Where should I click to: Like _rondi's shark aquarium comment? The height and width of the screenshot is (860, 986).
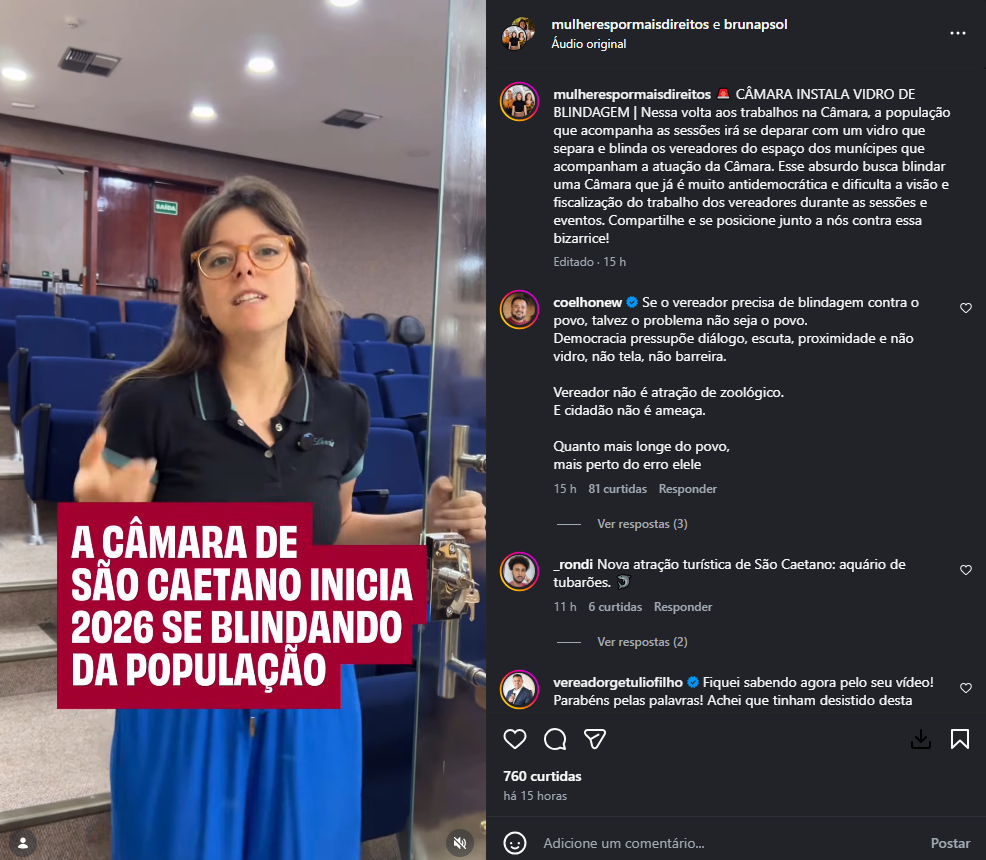click(x=966, y=570)
